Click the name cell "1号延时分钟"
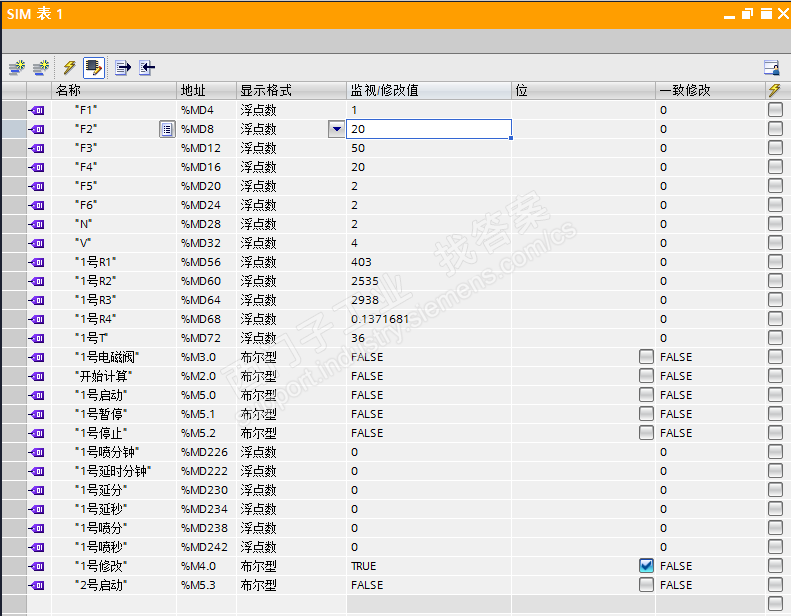The height and width of the screenshot is (616, 791). [114, 471]
